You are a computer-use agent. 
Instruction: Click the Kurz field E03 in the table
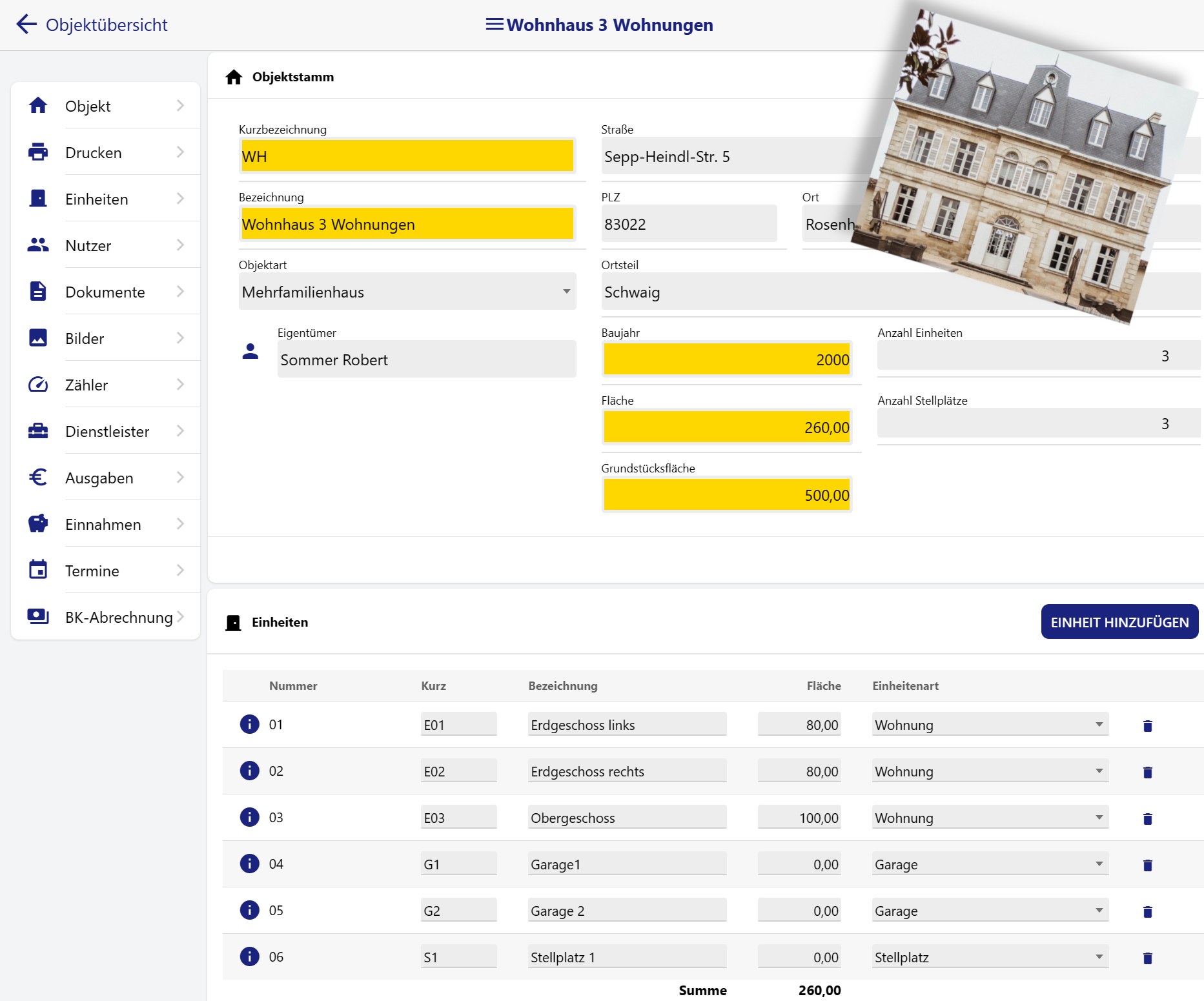(x=458, y=817)
